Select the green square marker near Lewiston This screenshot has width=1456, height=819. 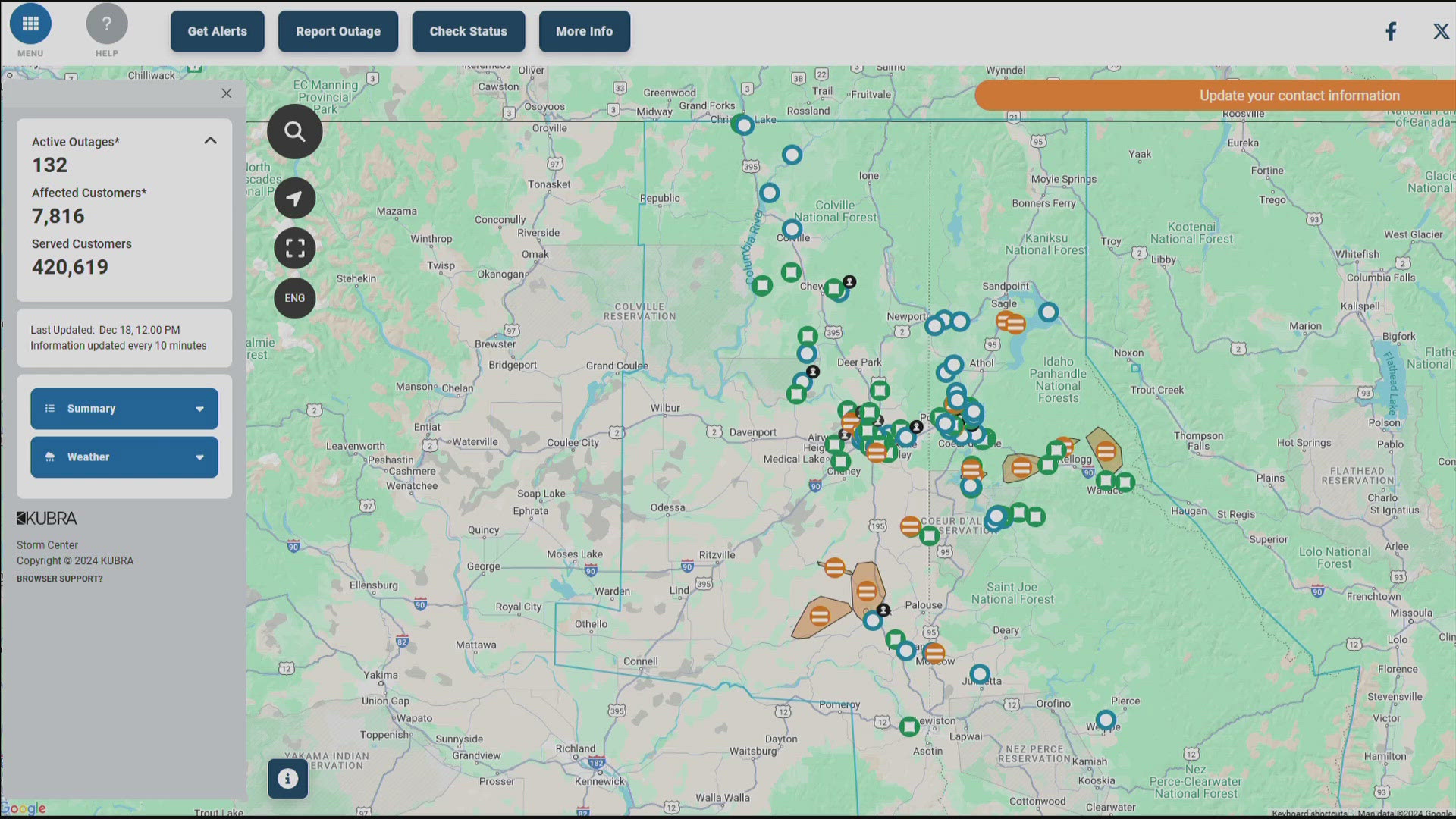[909, 726]
